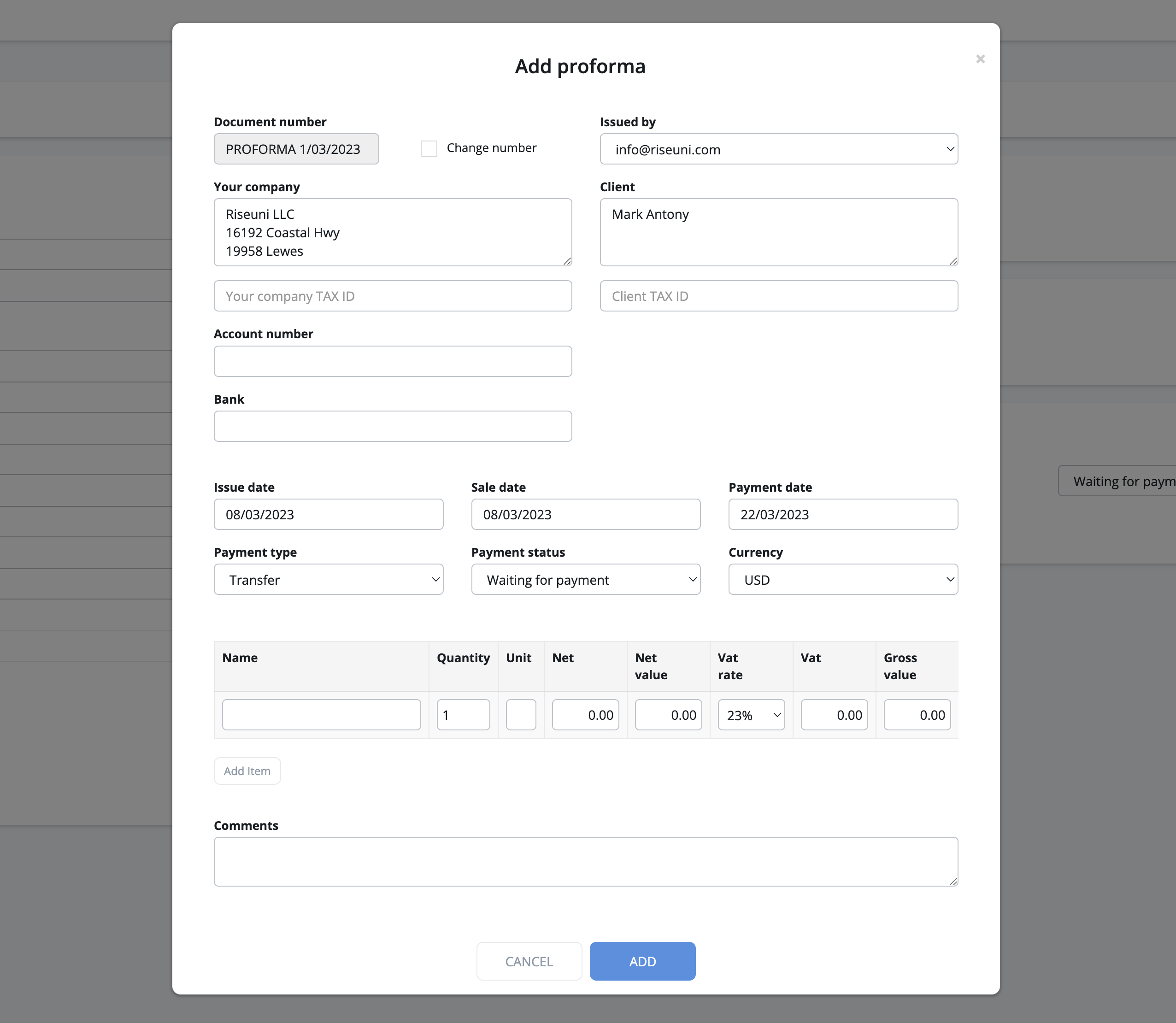Select the Quantity field
The height and width of the screenshot is (1023, 1176).
click(x=463, y=715)
